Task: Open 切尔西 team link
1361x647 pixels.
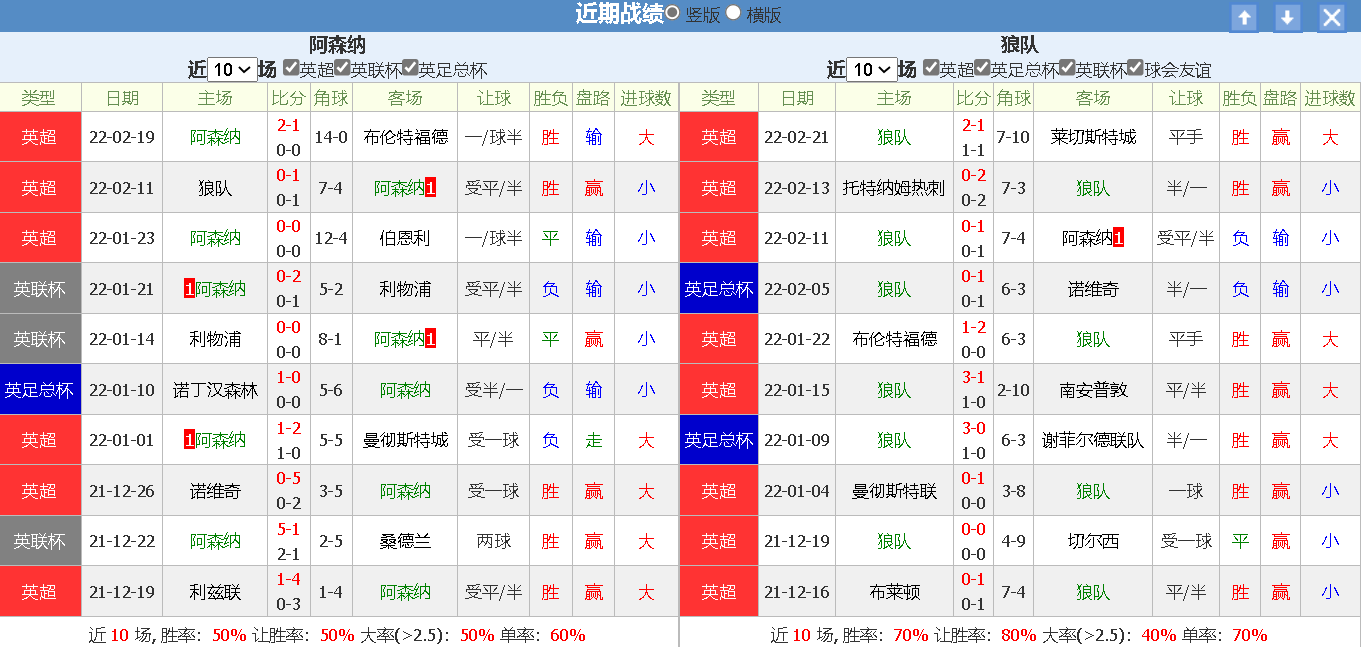Action: pyautogui.click(x=1093, y=541)
